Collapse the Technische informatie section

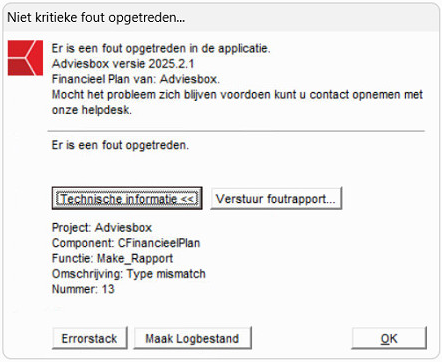click(127, 198)
